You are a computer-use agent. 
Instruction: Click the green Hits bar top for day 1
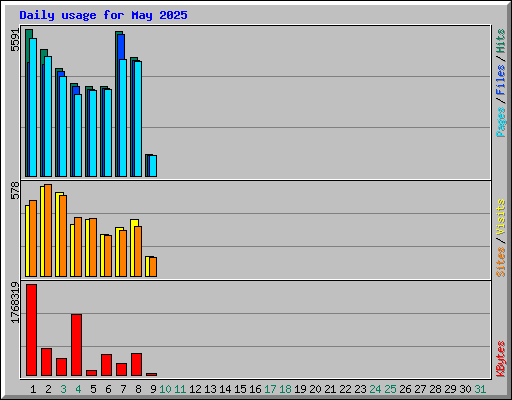click(29, 34)
